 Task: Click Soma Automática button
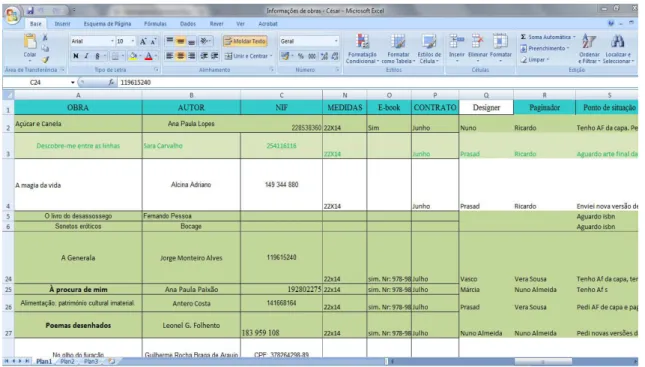(545, 37)
